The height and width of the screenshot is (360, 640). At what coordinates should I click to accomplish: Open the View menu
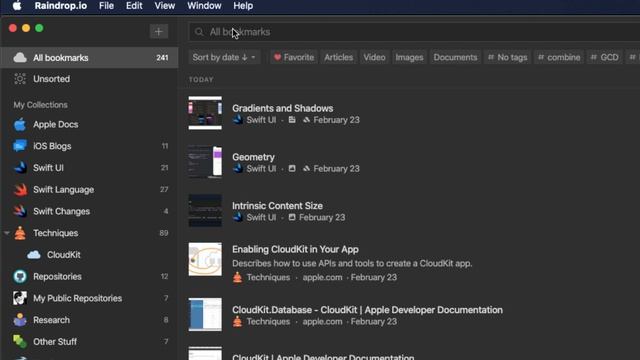tap(164, 6)
